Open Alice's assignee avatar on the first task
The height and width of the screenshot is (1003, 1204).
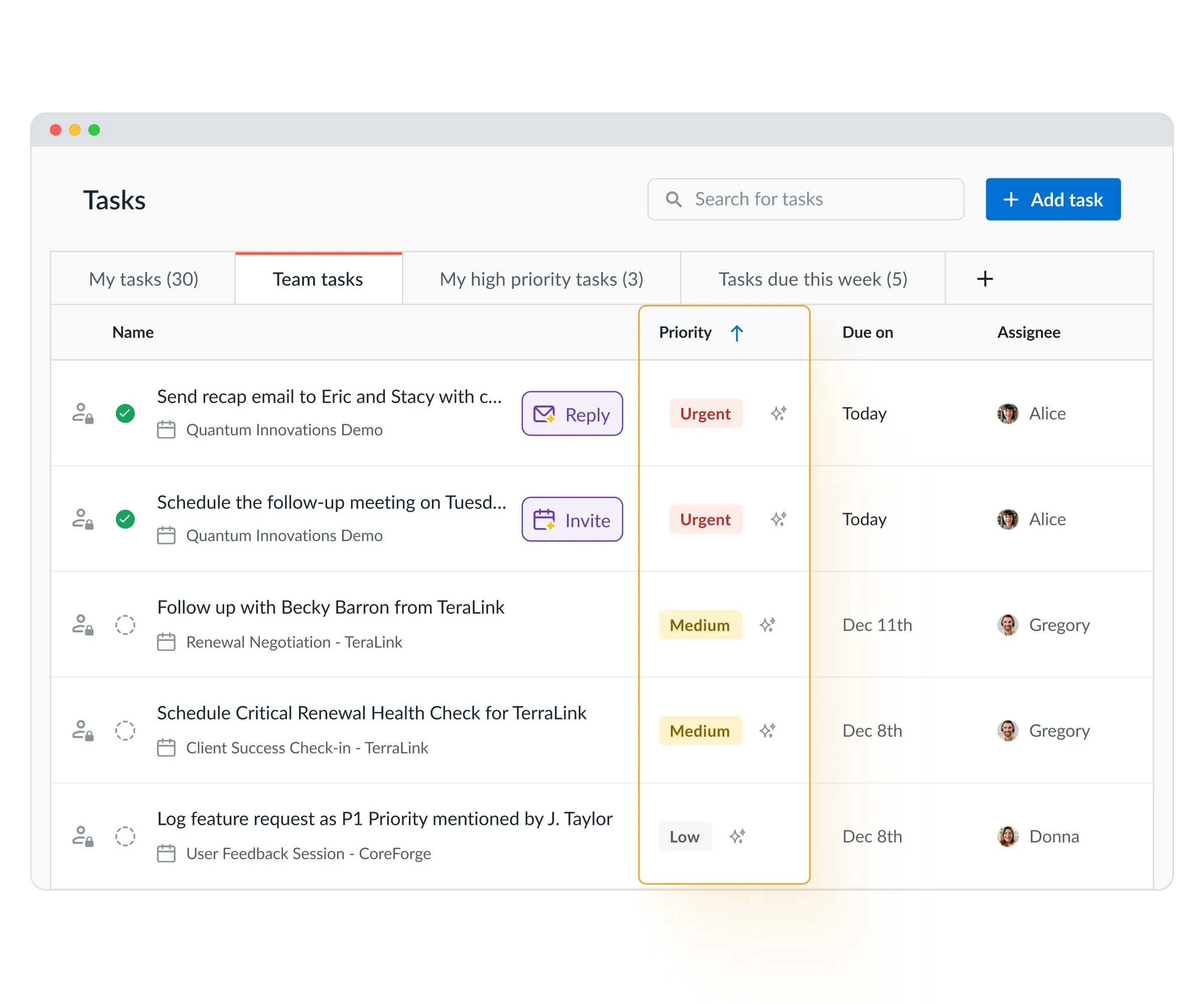[1008, 413]
